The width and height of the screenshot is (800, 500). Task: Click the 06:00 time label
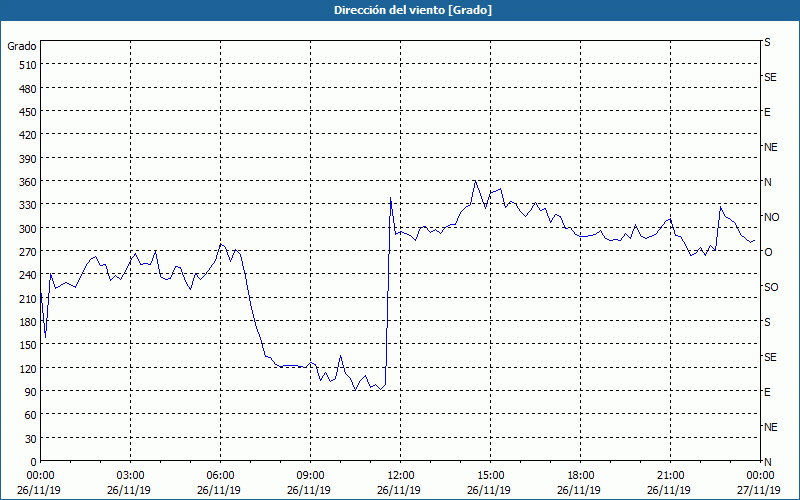[220, 476]
